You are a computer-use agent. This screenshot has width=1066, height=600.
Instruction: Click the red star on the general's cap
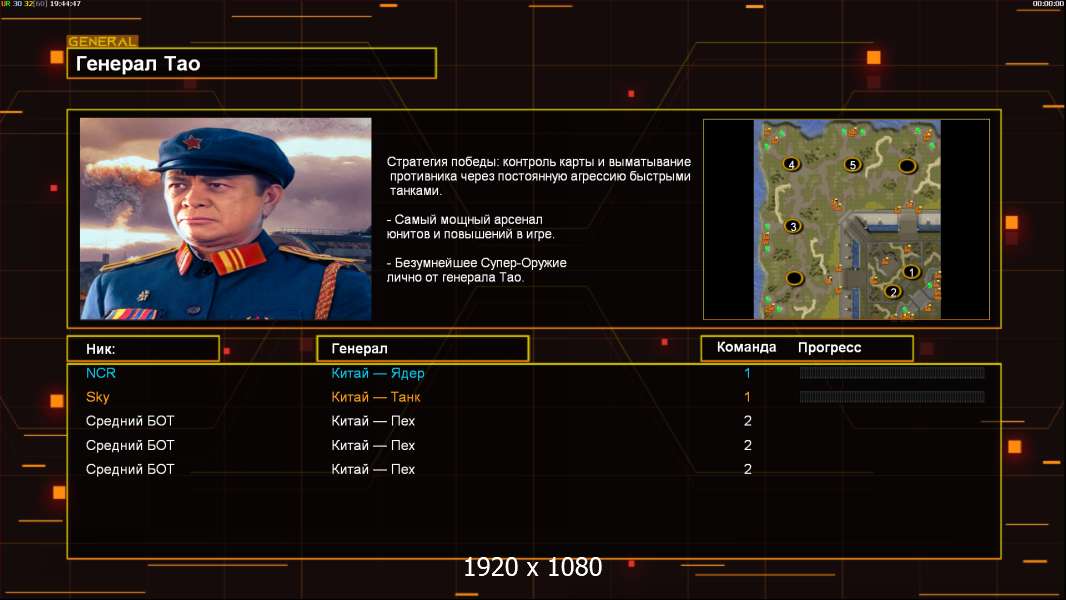(x=192, y=142)
